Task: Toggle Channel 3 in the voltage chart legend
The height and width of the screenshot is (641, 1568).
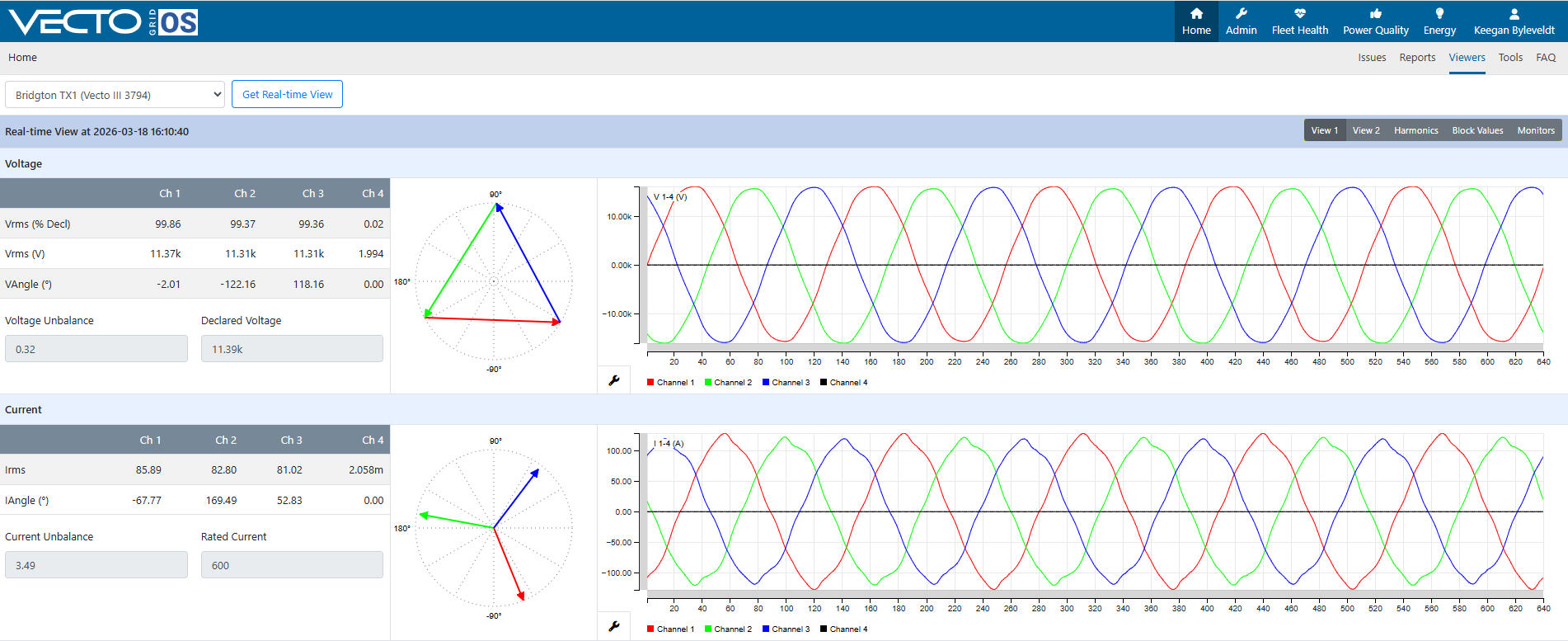Action: (x=786, y=383)
